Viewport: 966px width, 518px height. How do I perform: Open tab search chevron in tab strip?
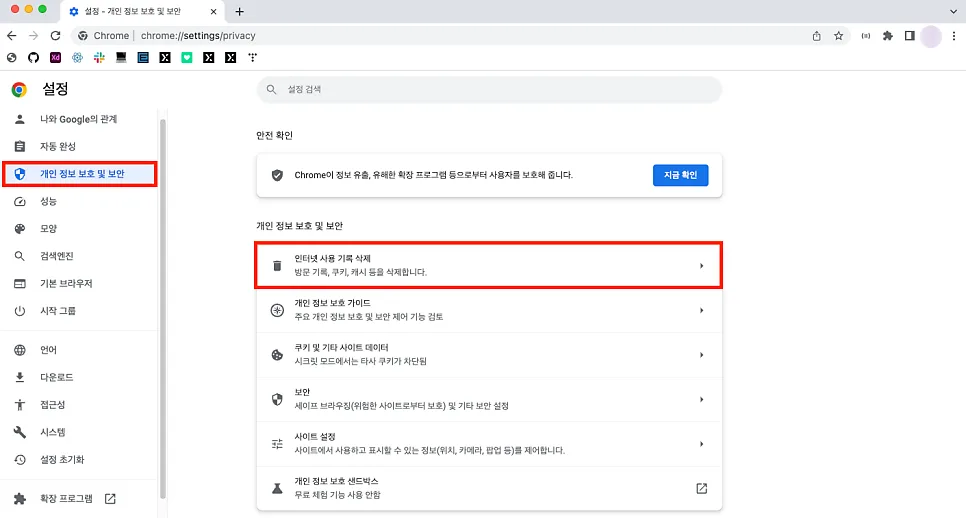pyautogui.click(x=953, y=11)
